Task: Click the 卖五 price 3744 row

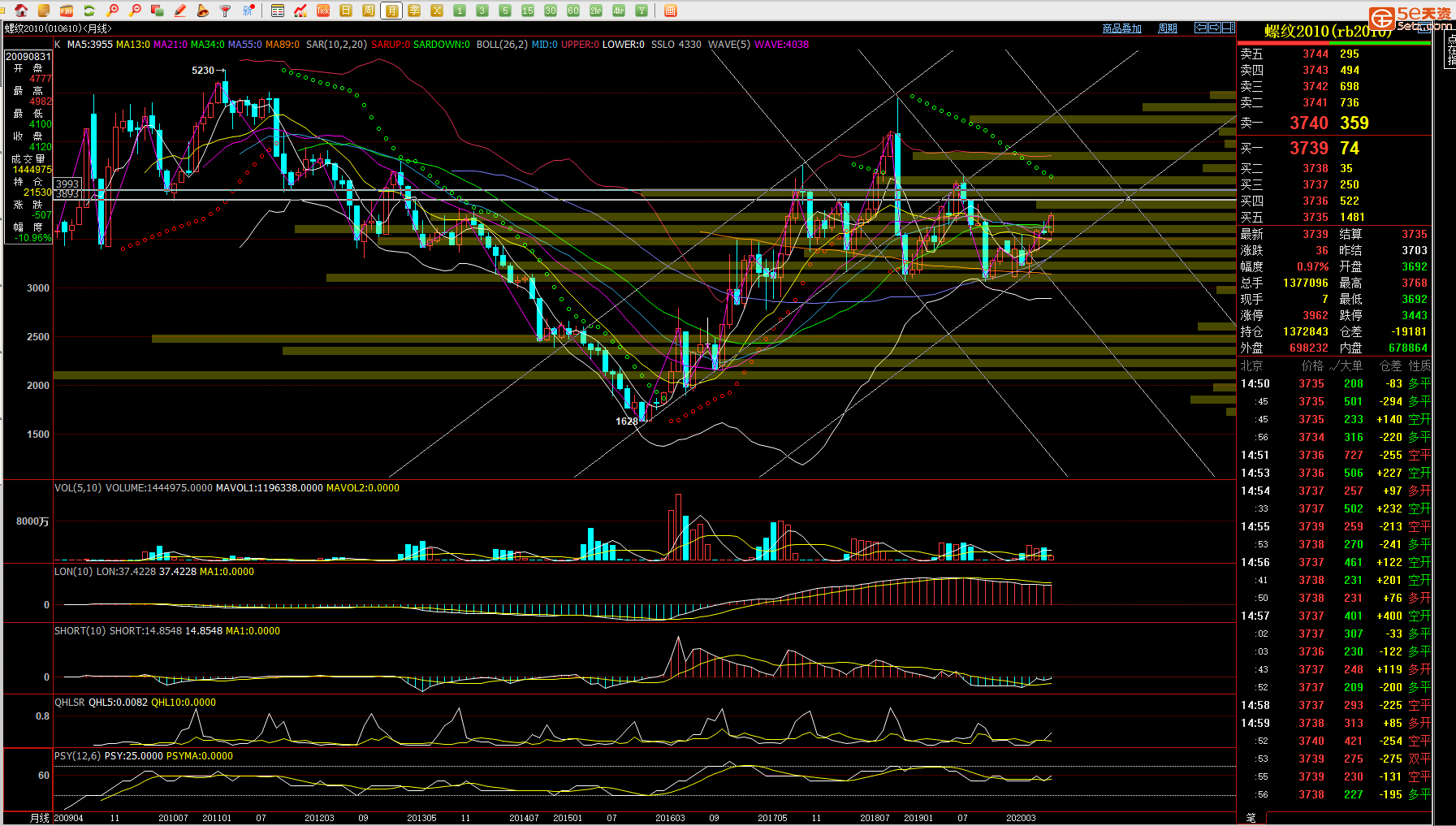Action: [1334, 54]
